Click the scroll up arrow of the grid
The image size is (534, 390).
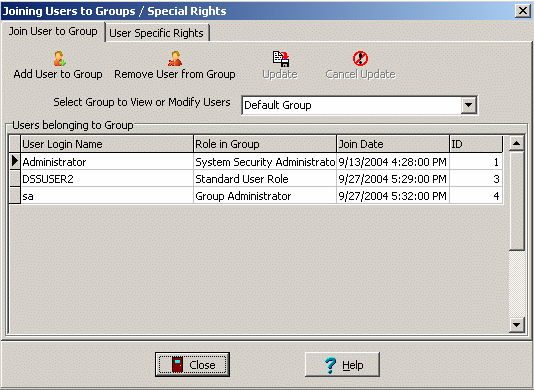(x=516, y=143)
